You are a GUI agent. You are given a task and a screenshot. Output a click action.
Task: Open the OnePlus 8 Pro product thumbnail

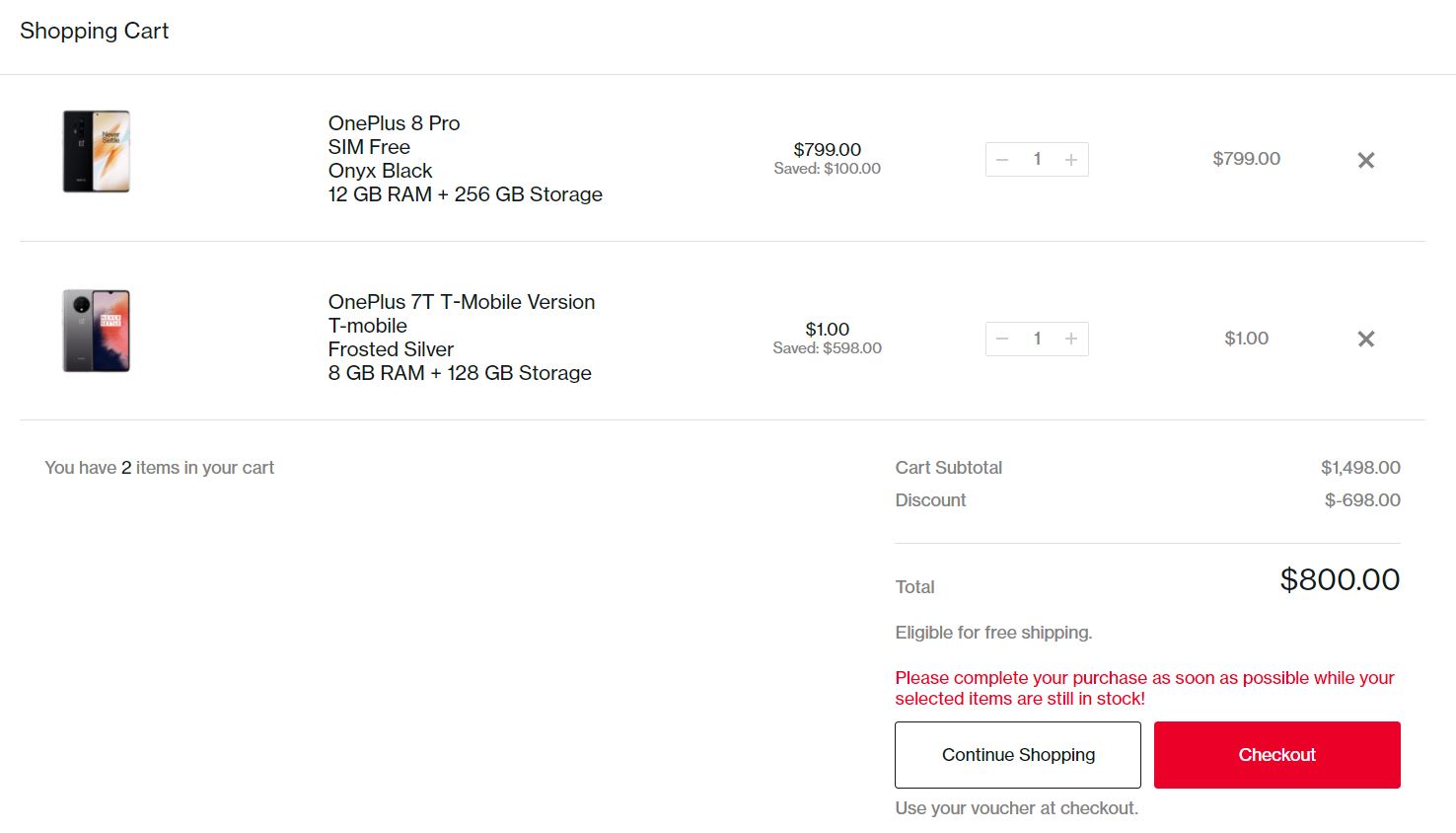[97, 151]
